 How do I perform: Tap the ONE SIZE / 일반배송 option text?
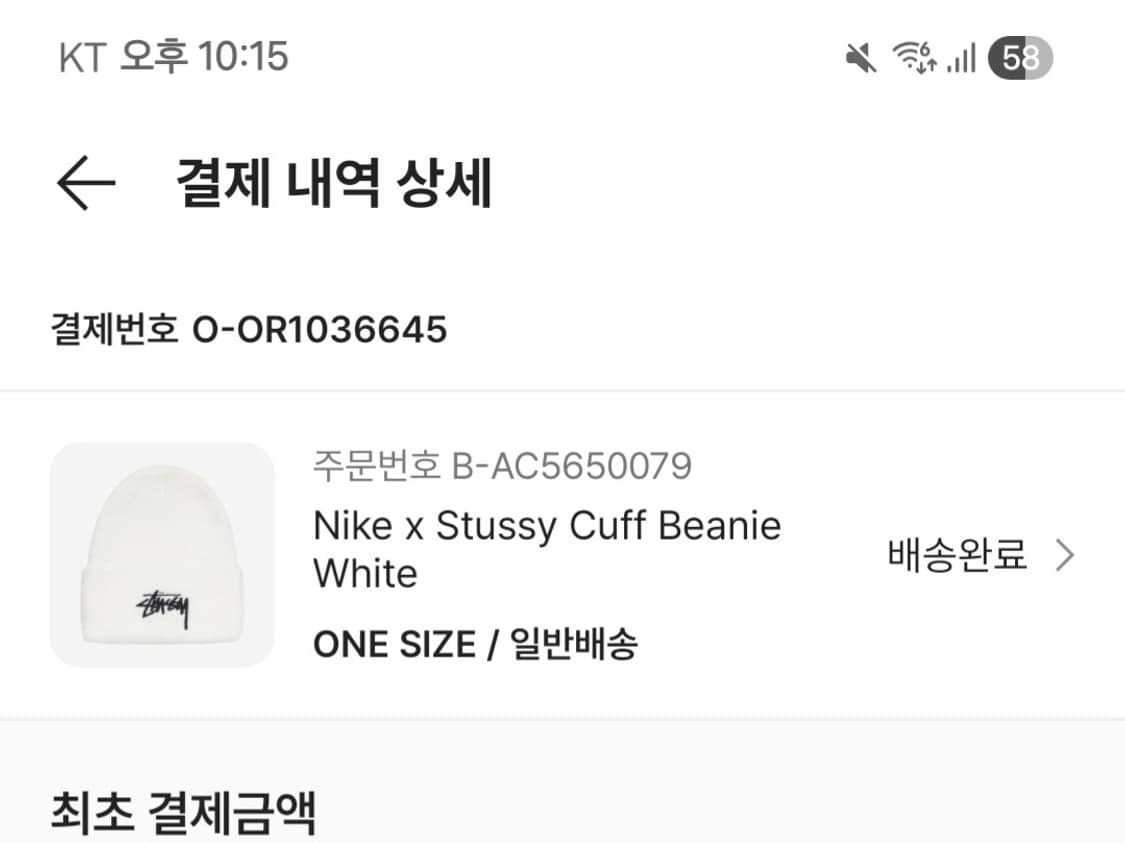(x=477, y=644)
